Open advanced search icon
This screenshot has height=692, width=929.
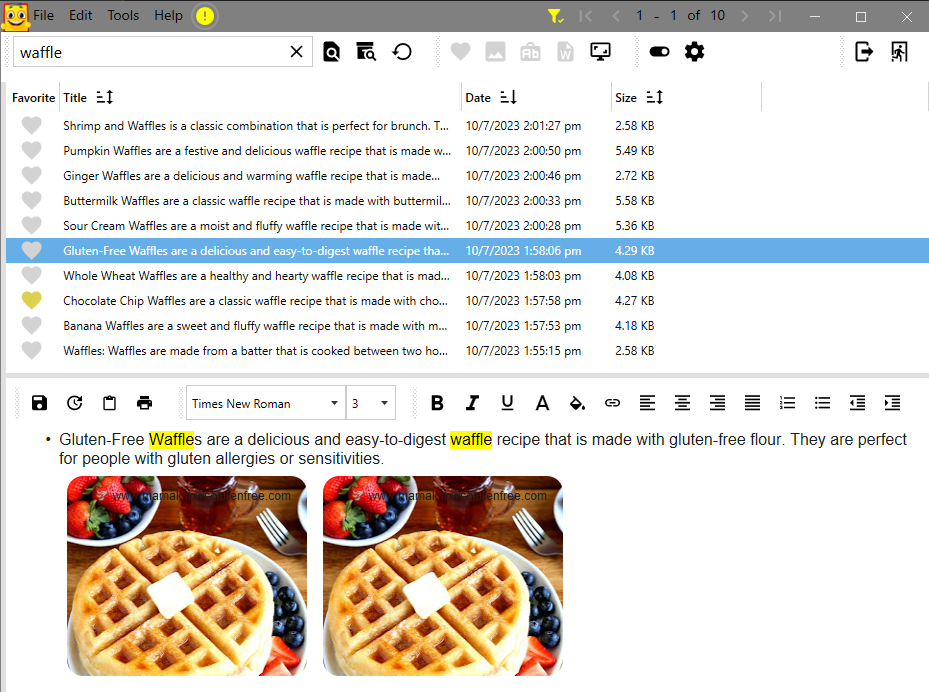366,52
